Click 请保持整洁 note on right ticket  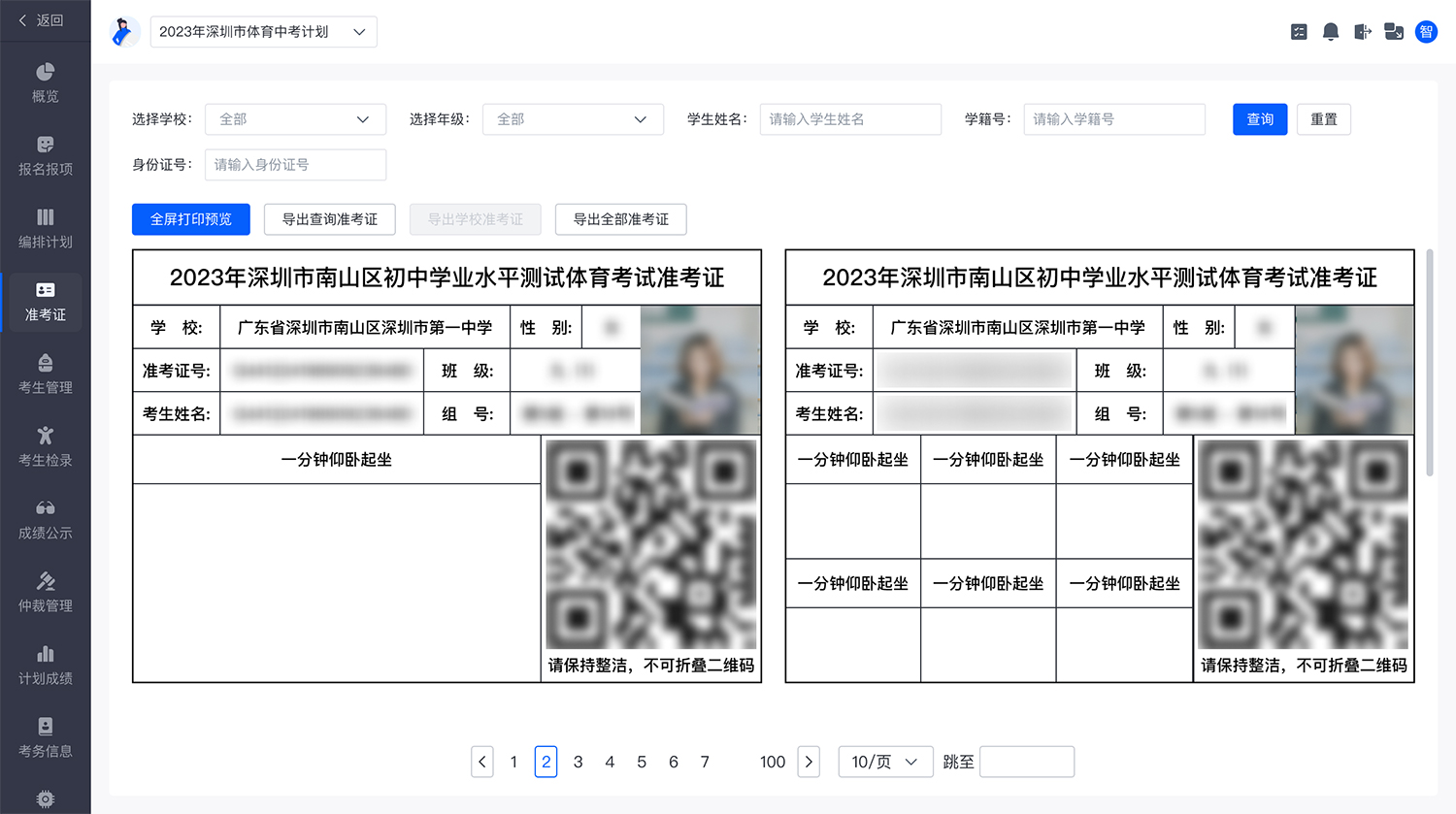point(1304,666)
